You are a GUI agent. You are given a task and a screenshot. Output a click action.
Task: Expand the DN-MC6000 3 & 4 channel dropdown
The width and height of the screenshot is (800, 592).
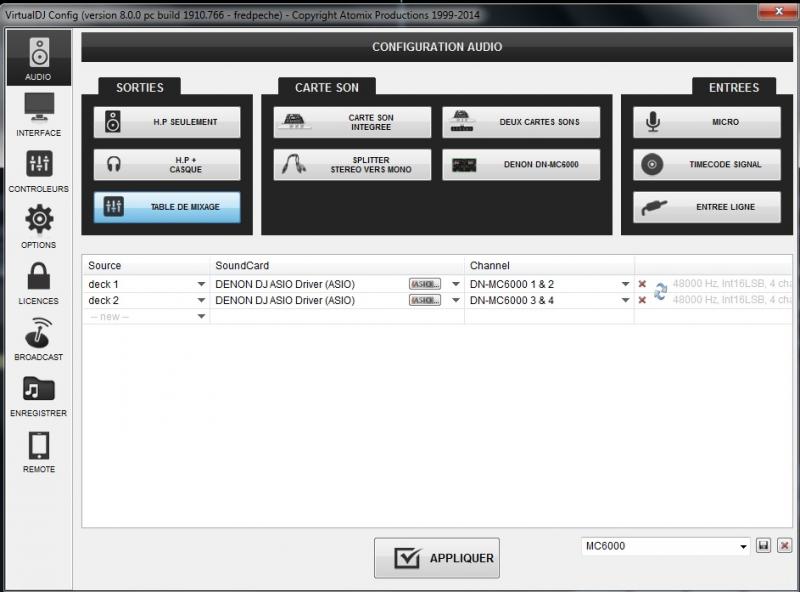[x=625, y=300]
